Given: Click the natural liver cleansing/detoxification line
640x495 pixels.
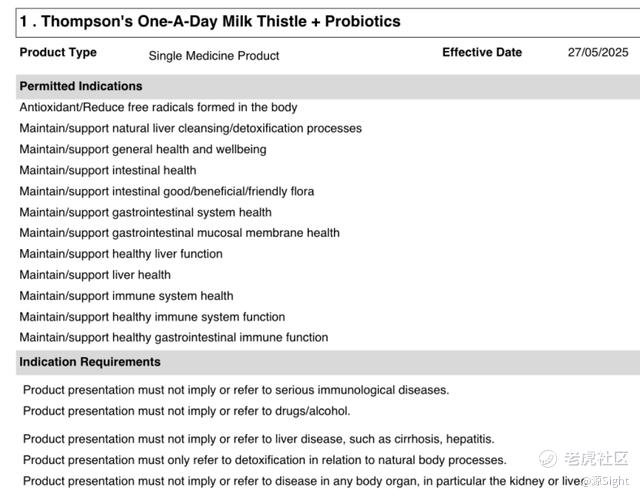Looking at the screenshot, I should (x=191, y=129).
